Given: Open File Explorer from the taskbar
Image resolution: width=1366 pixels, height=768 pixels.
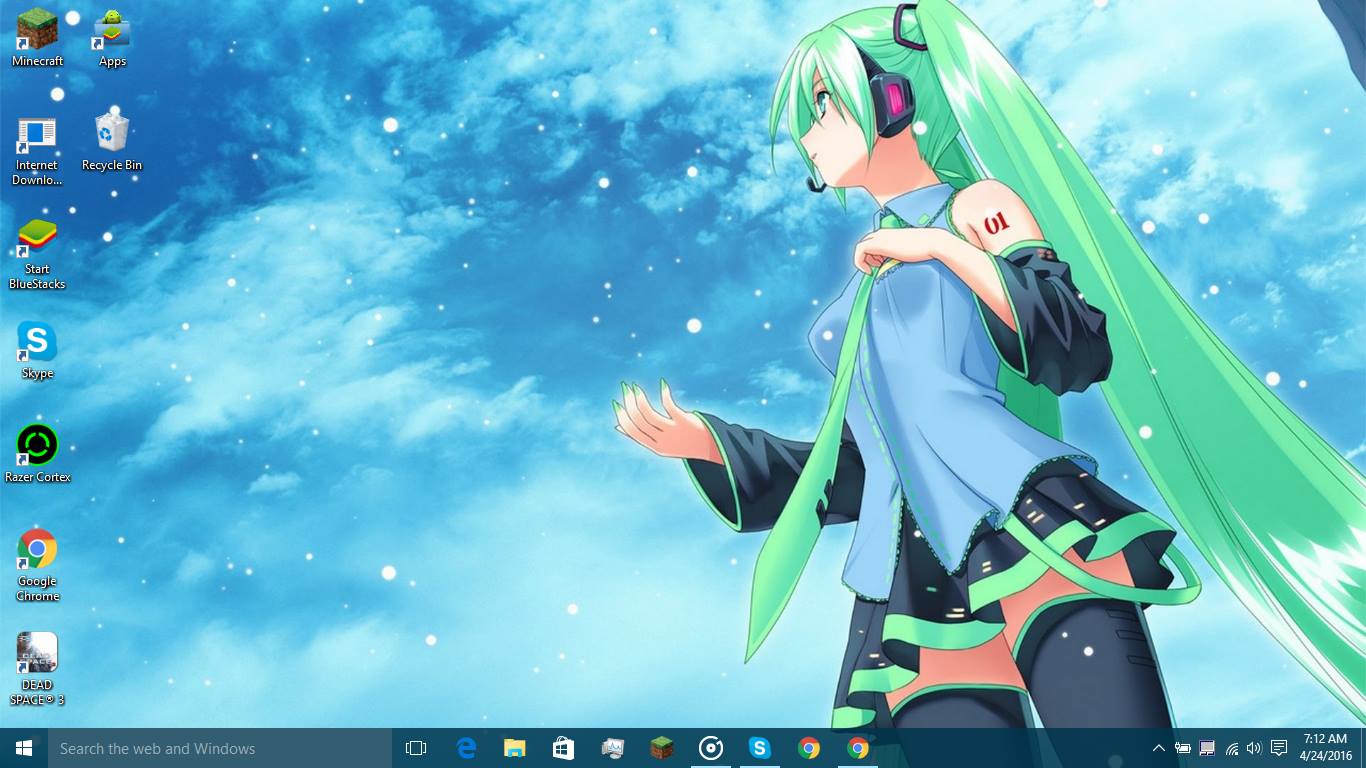Looking at the screenshot, I should pos(515,748).
